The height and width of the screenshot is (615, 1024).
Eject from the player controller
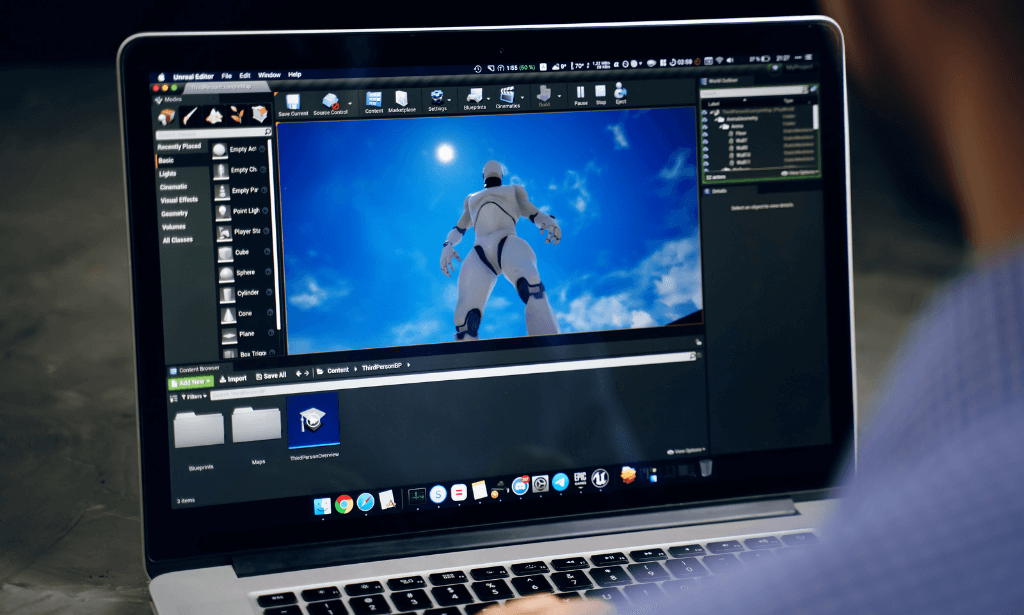pyautogui.click(x=620, y=91)
